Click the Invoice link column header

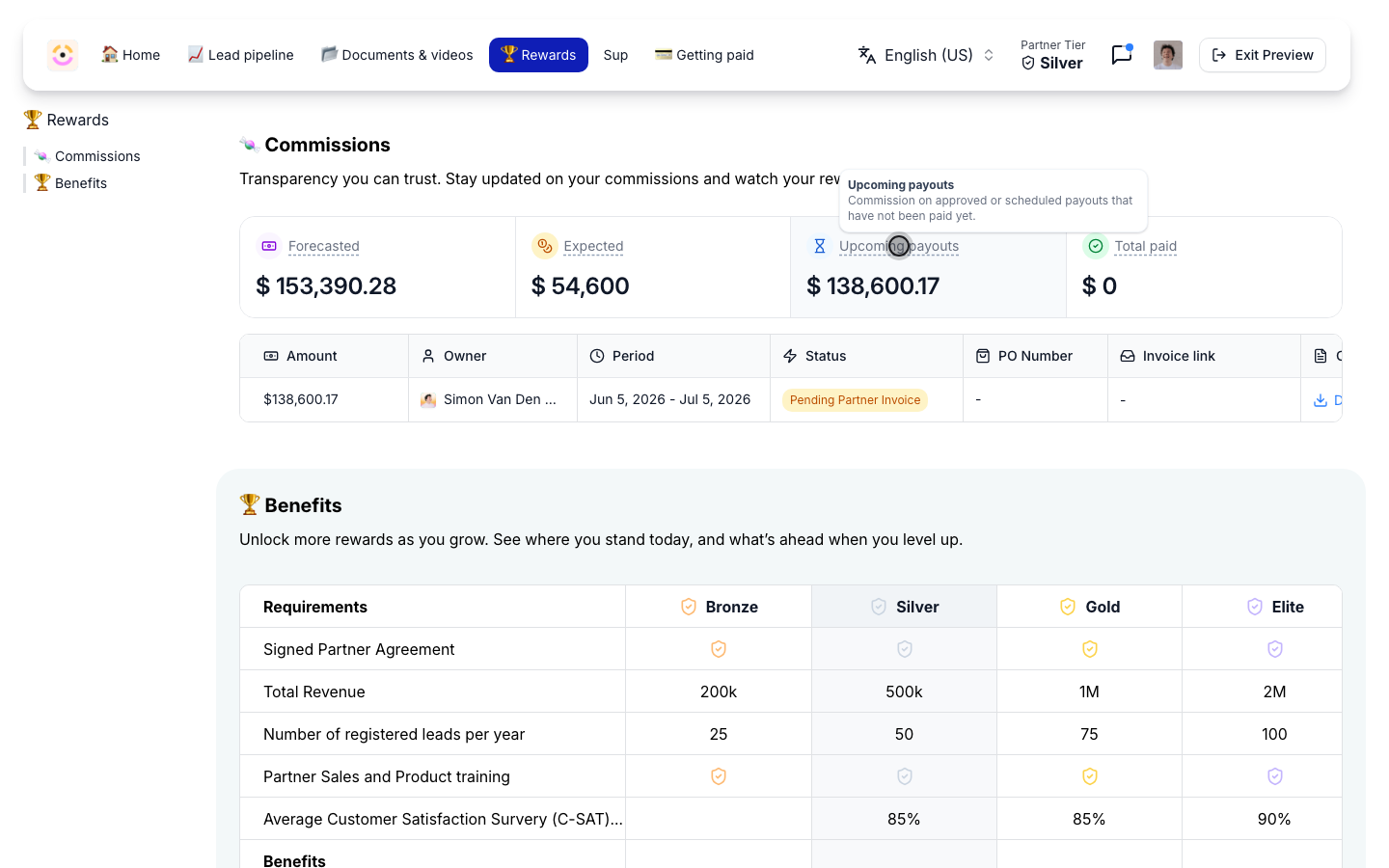coord(1205,356)
